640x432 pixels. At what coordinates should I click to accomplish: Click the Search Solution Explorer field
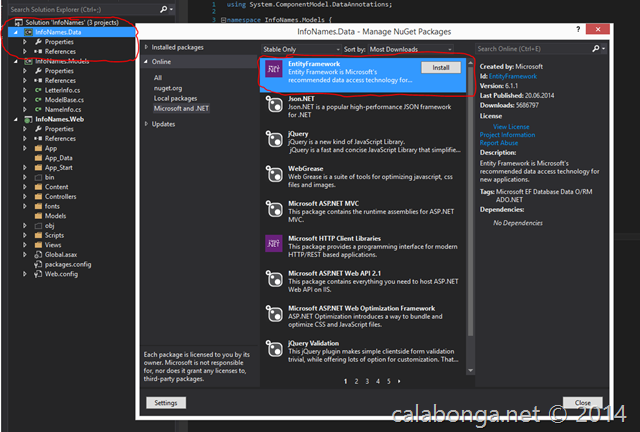click(83, 9)
